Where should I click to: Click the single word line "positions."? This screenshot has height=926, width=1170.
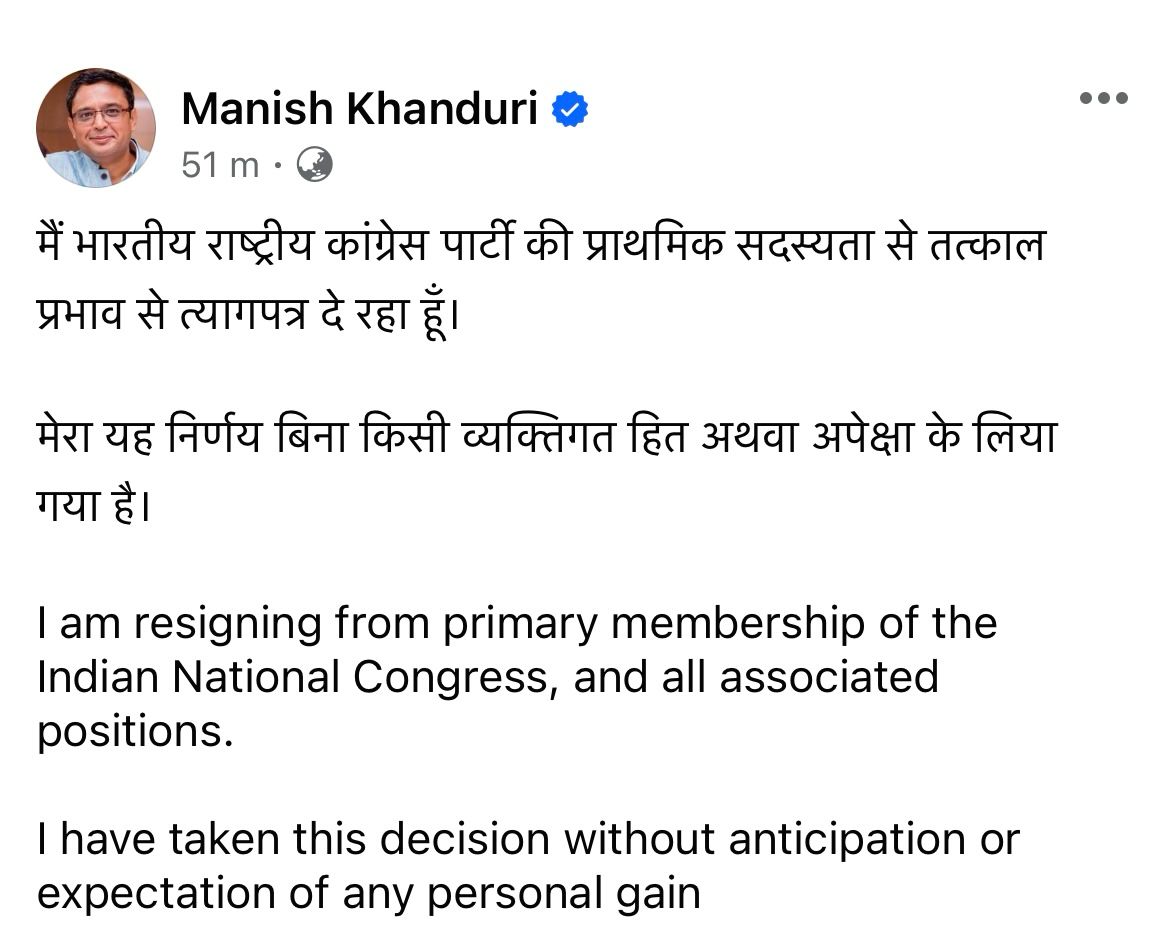[x=135, y=731]
